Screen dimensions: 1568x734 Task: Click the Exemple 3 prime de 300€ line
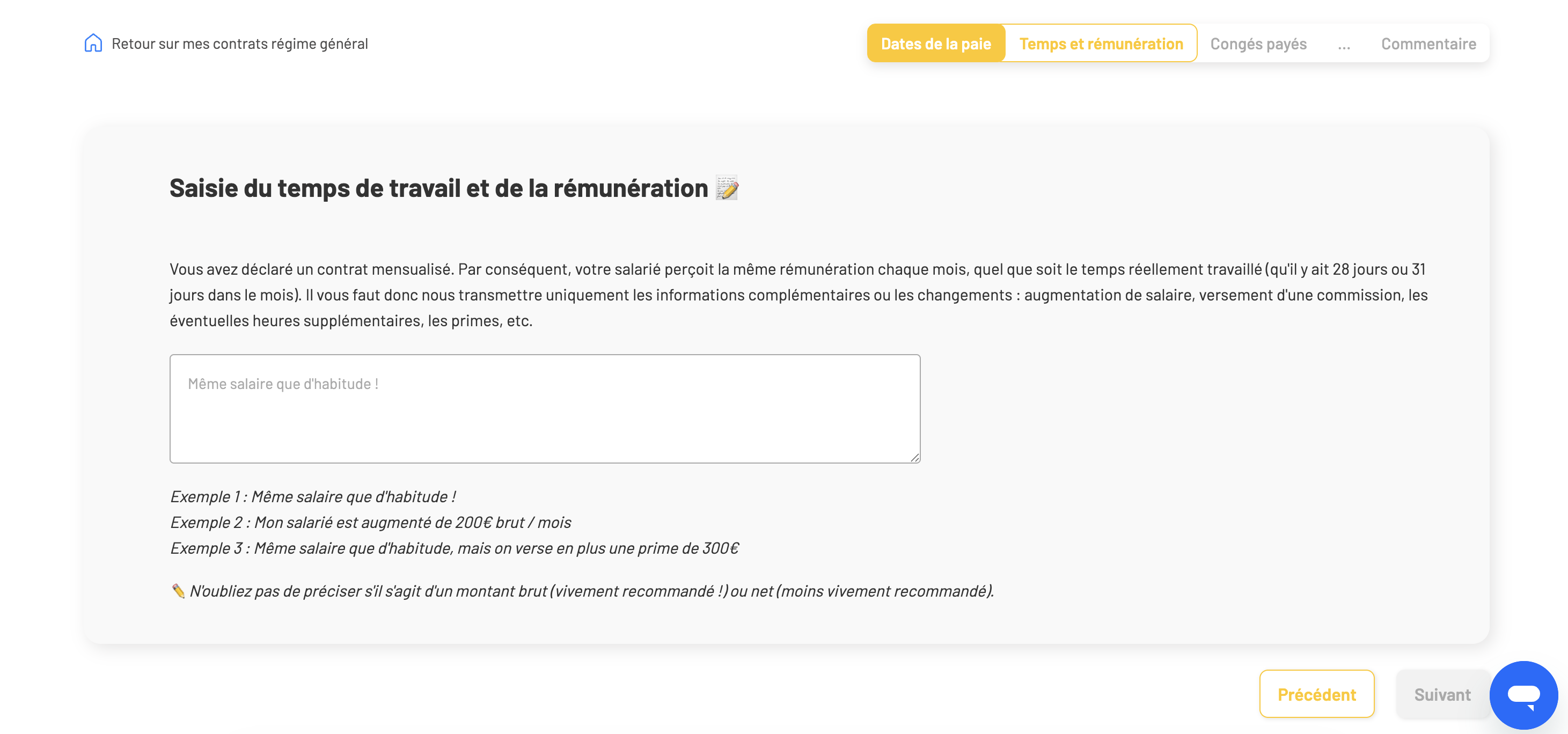coord(454,548)
